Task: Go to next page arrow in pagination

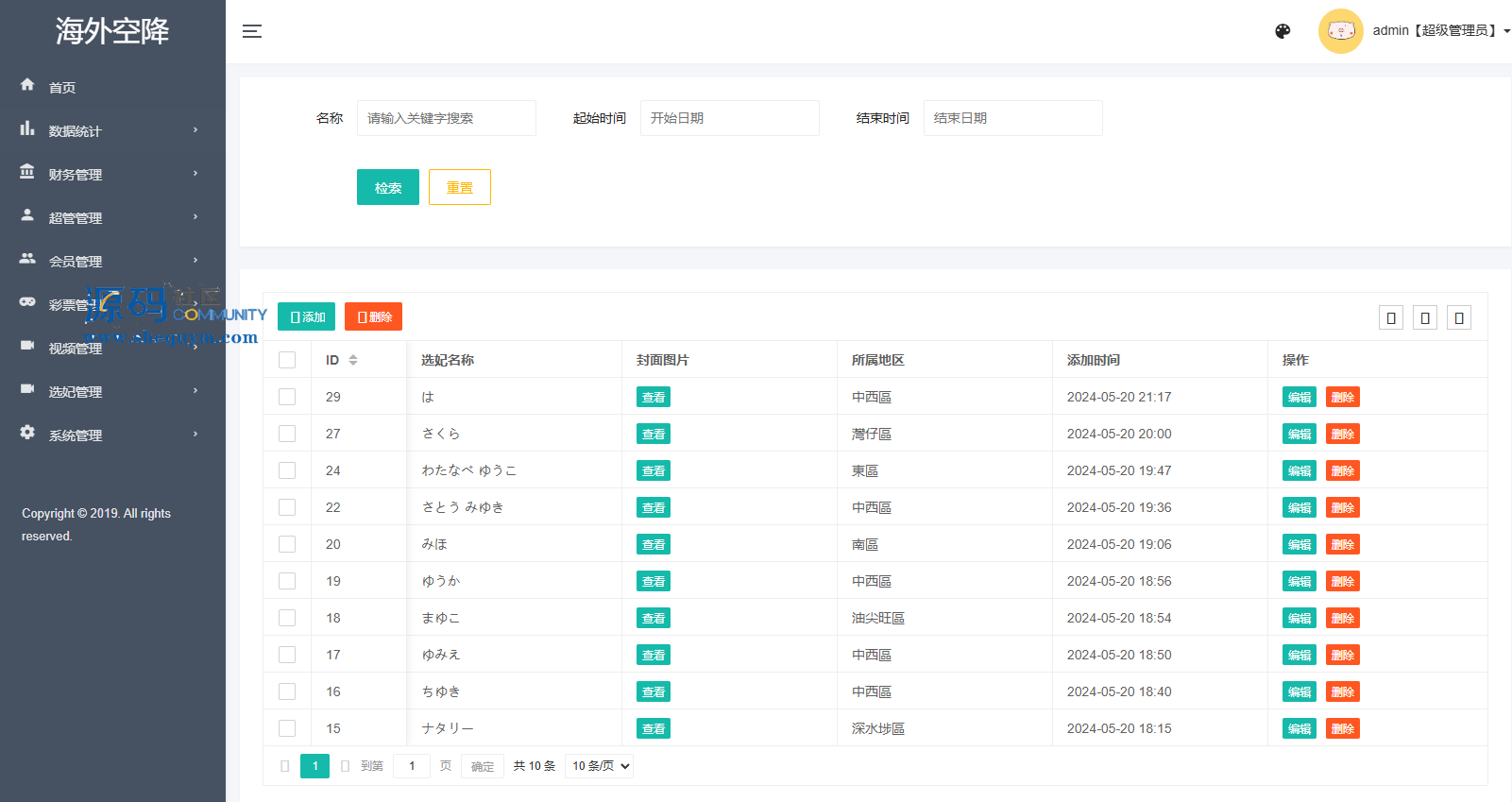Action: pos(345,766)
